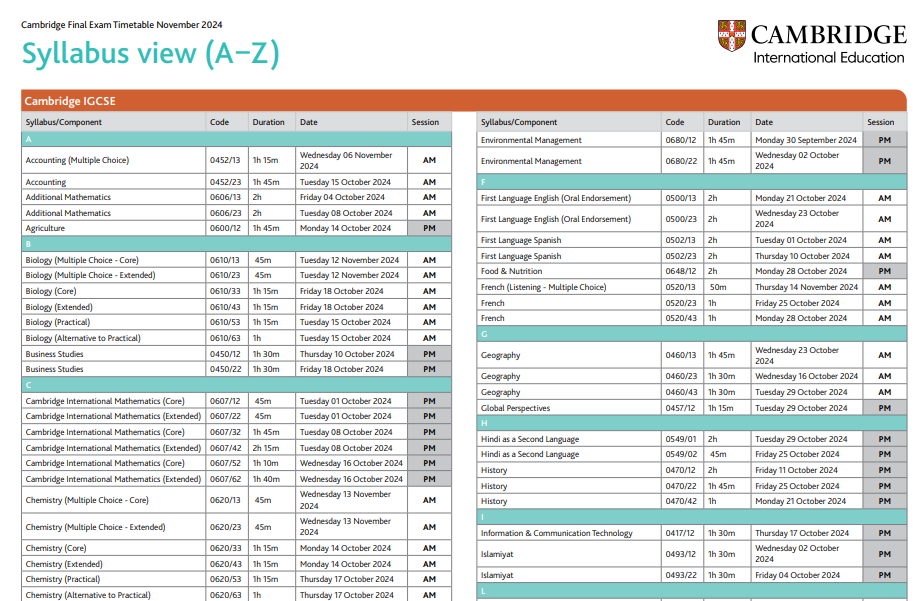Click code 0500/13 First Language English
924x601 pixels.
tap(681, 199)
